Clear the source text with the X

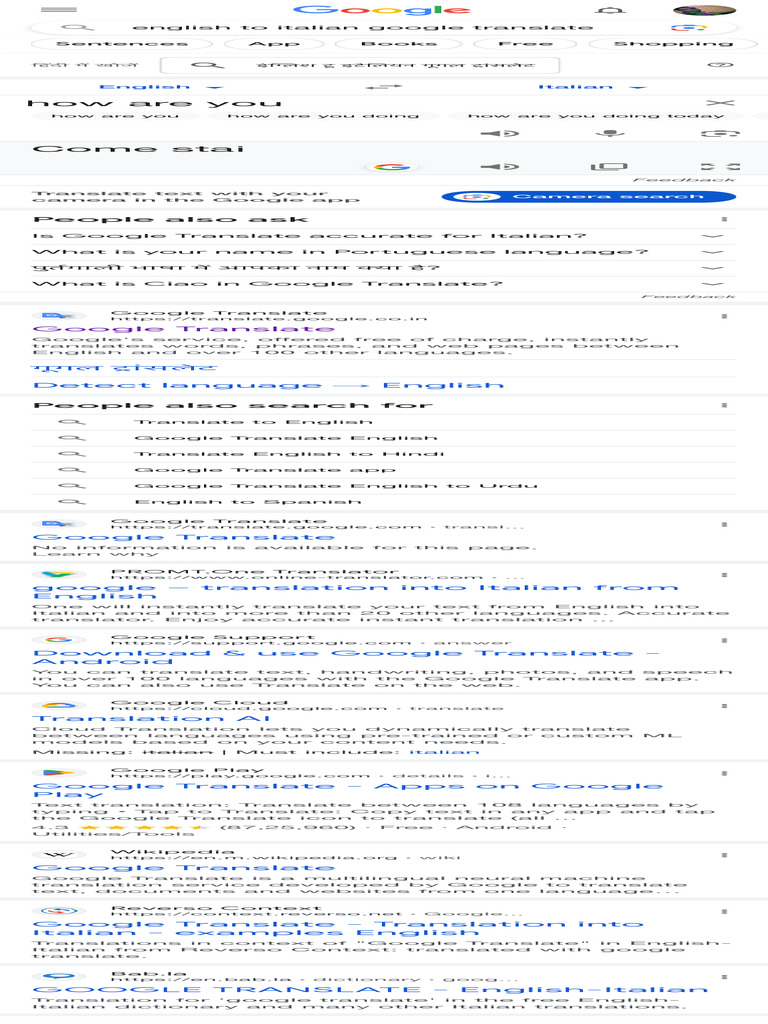[719, 103]
